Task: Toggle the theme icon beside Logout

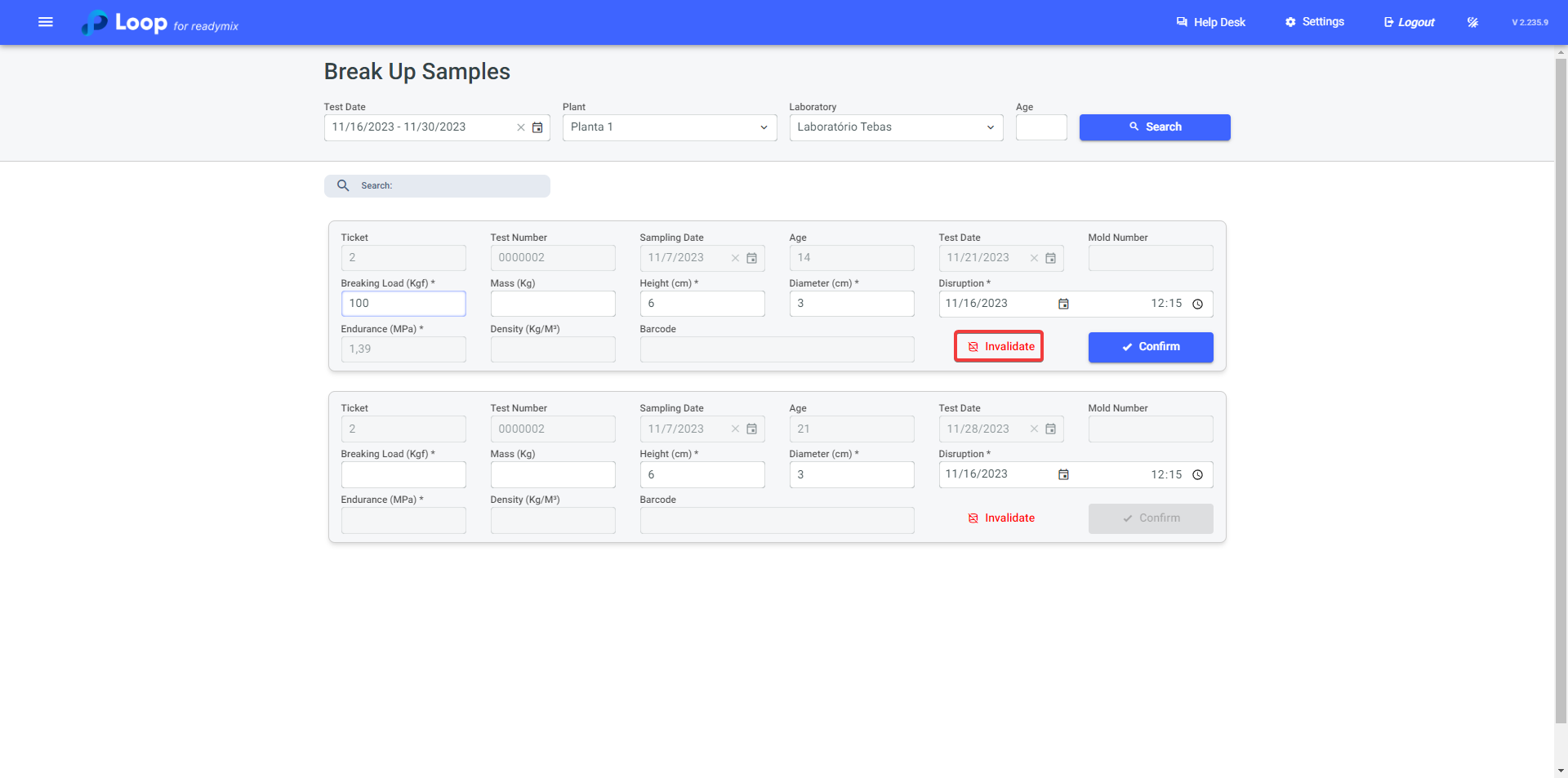Action: pos(1472,22)
